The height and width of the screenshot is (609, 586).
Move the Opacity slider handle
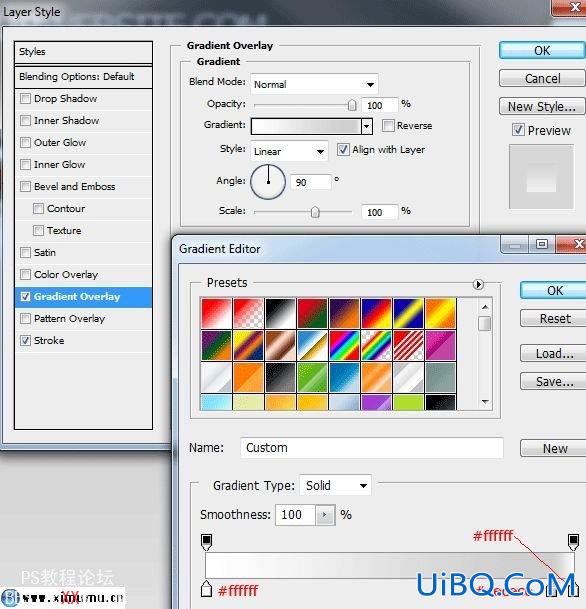tap(352, 105)
